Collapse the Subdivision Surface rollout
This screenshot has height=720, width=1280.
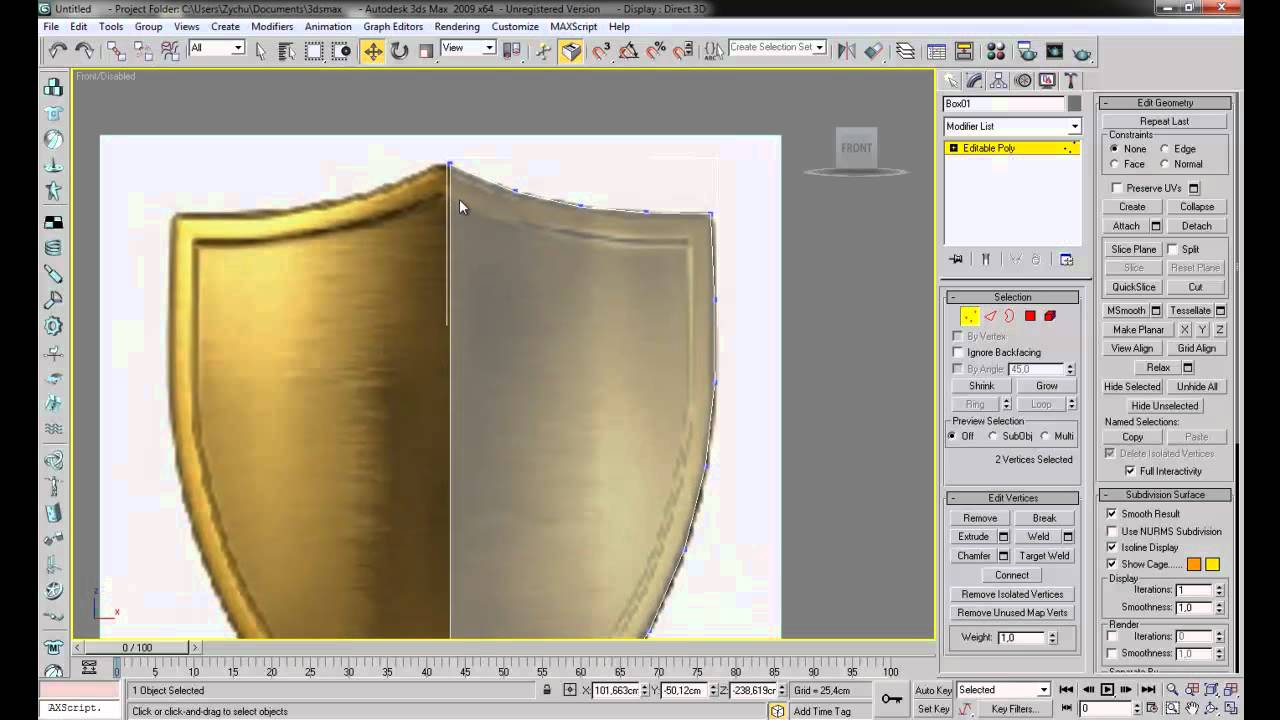(1165, 495)
